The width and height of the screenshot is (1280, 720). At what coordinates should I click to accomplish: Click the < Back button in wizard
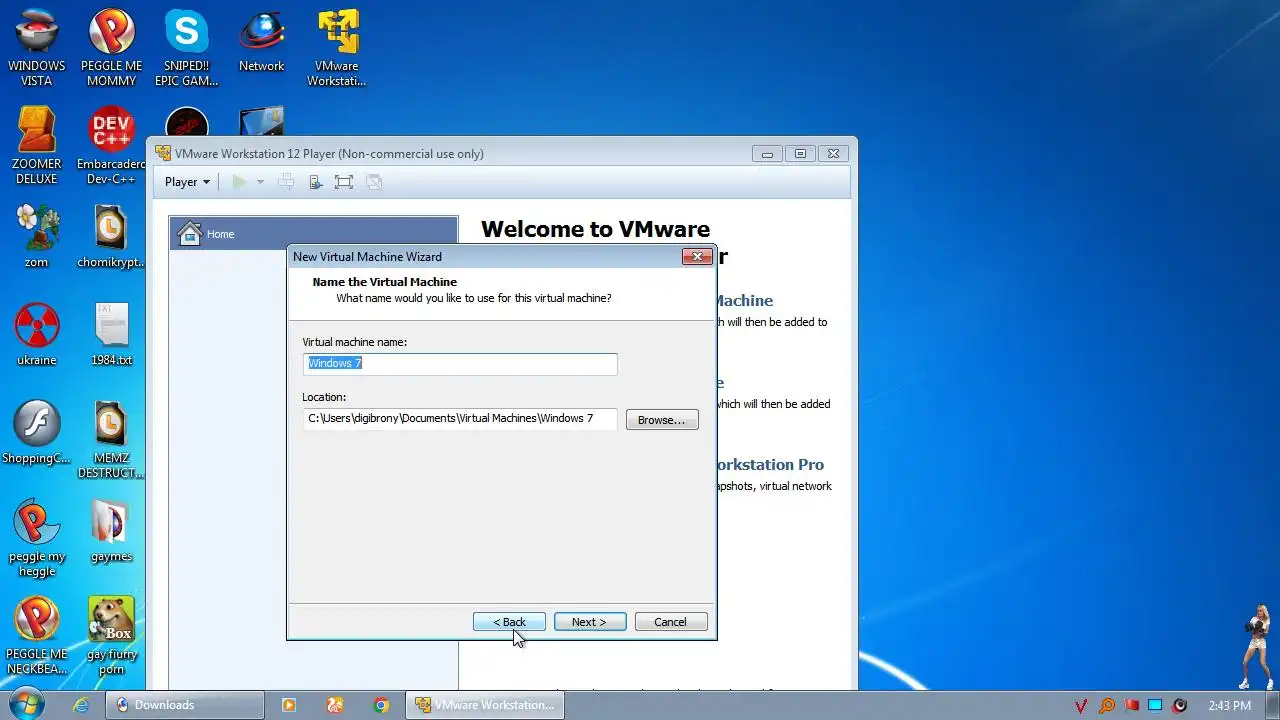click(x=509, y=622)
